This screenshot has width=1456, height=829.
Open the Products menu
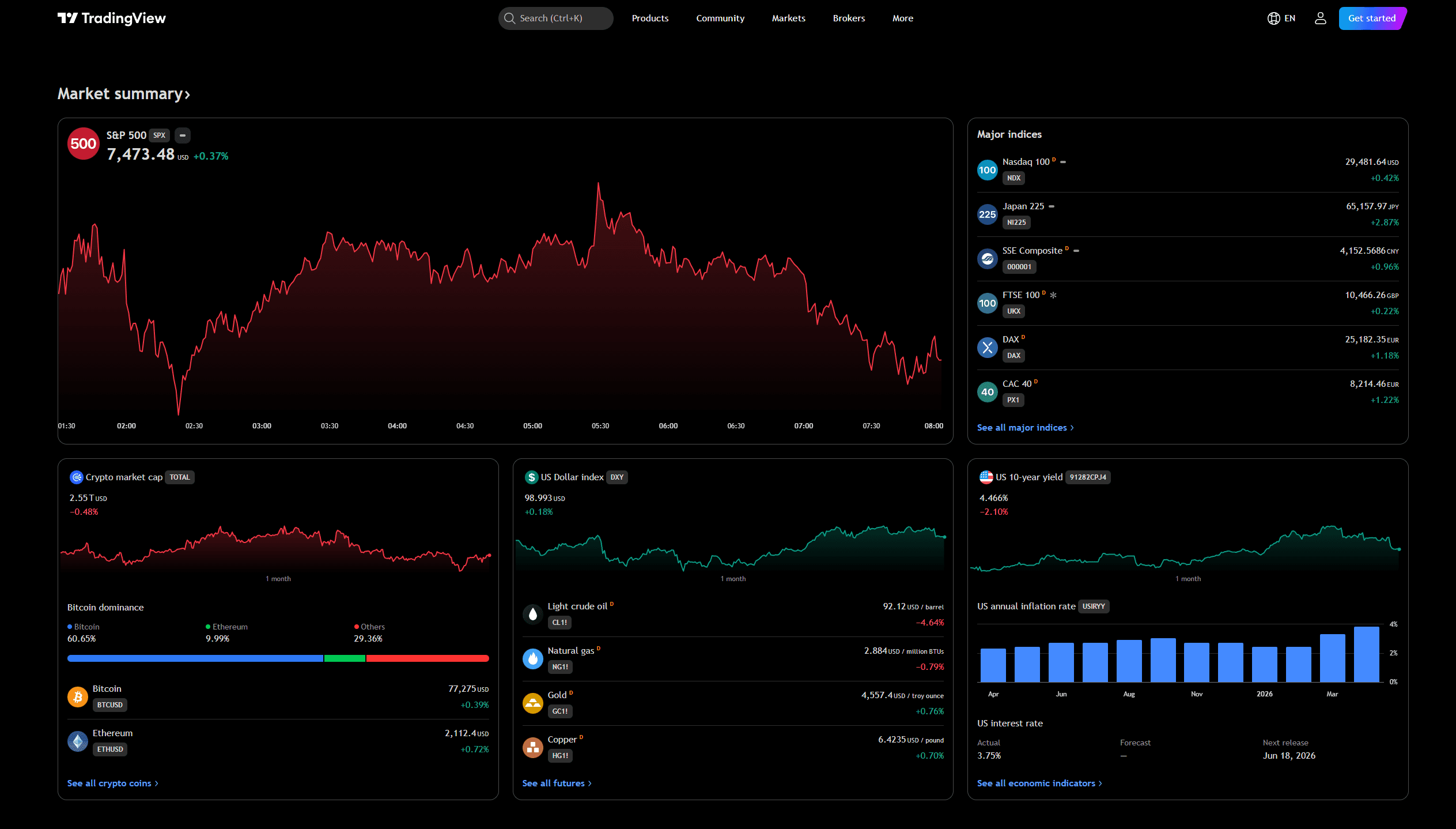tap(650, 18)
